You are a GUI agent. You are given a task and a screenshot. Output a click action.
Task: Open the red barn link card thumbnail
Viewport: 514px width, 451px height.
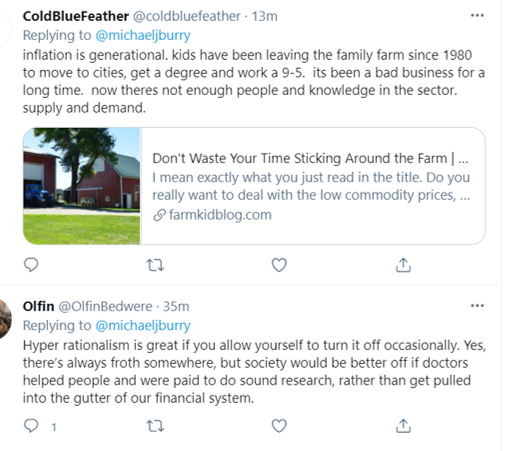point(82,186)
